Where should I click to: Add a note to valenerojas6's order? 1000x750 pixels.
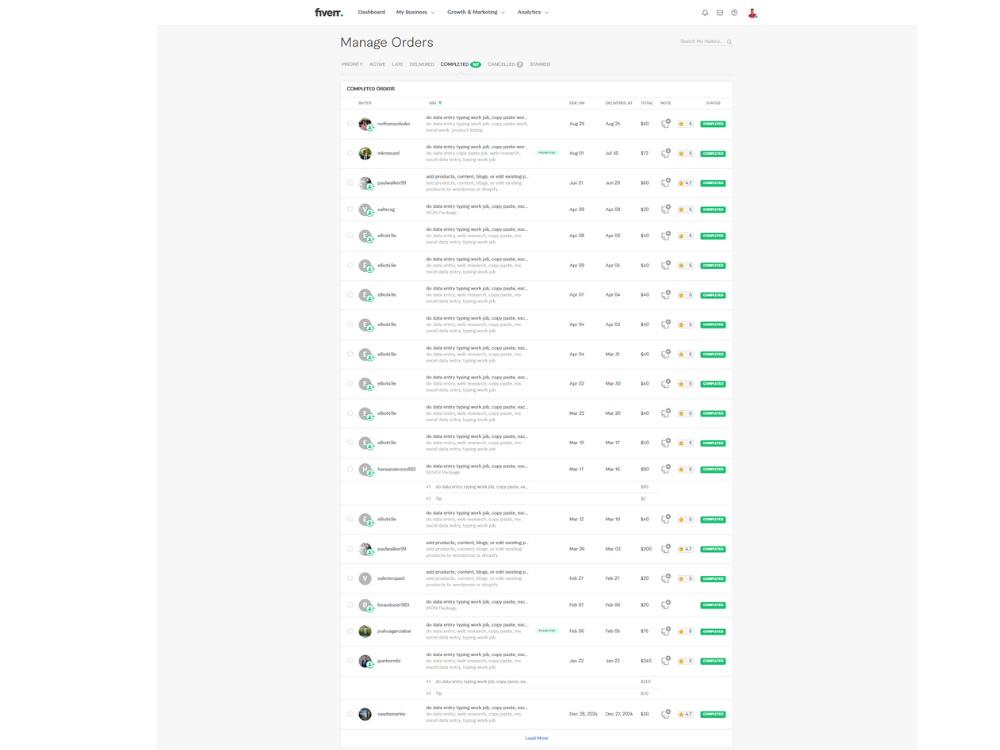coord(665,578)
